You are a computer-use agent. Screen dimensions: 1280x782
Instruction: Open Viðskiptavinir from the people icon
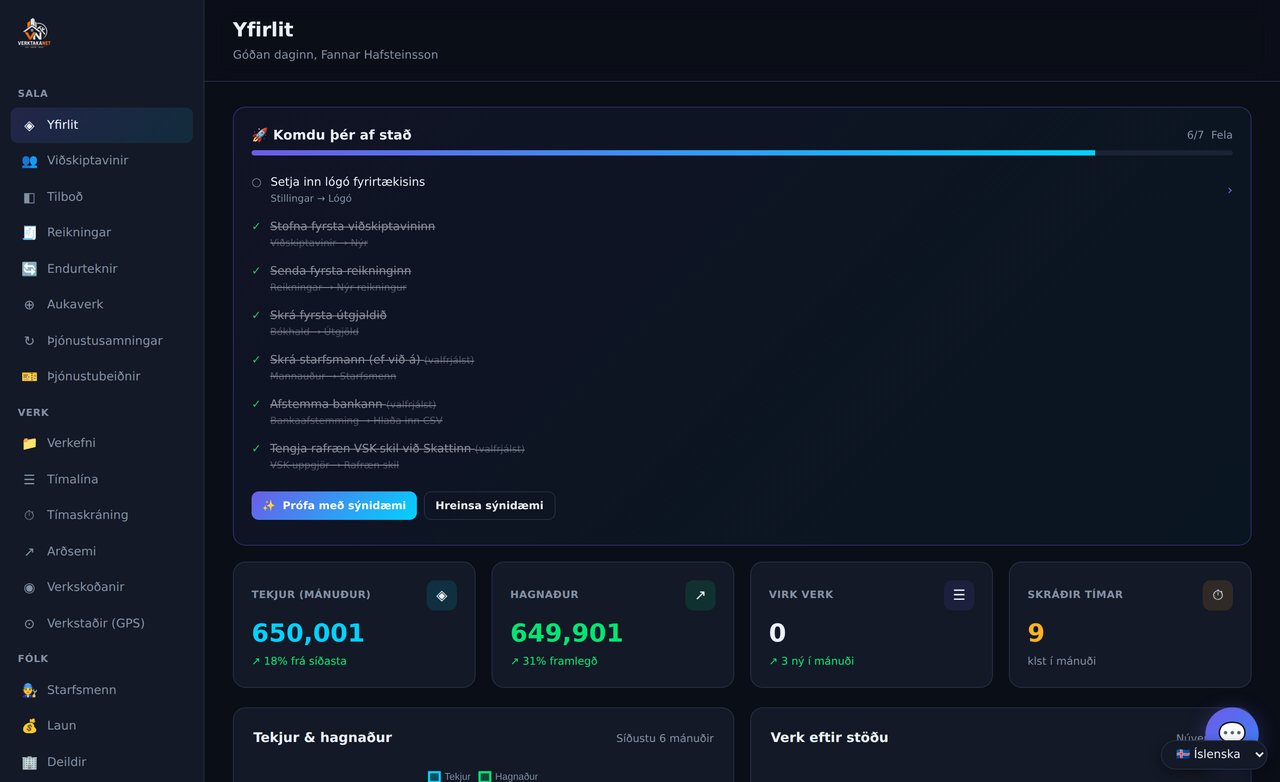coord(29,161)
